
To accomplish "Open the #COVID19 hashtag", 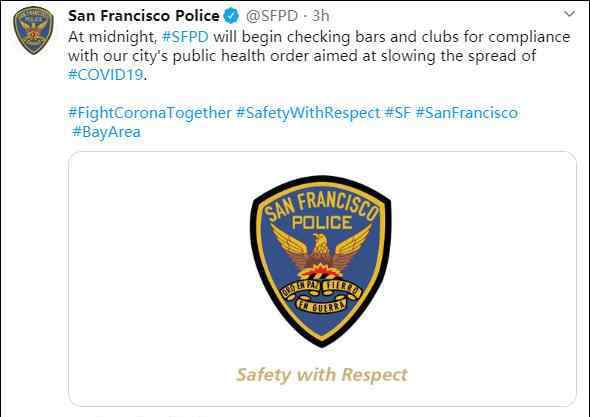I will (x=106, y=75).
